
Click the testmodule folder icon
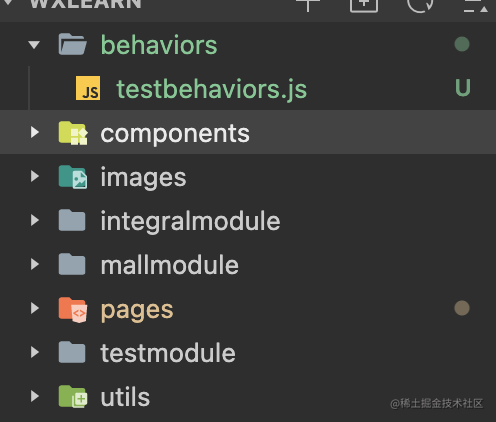click(72, 352)
